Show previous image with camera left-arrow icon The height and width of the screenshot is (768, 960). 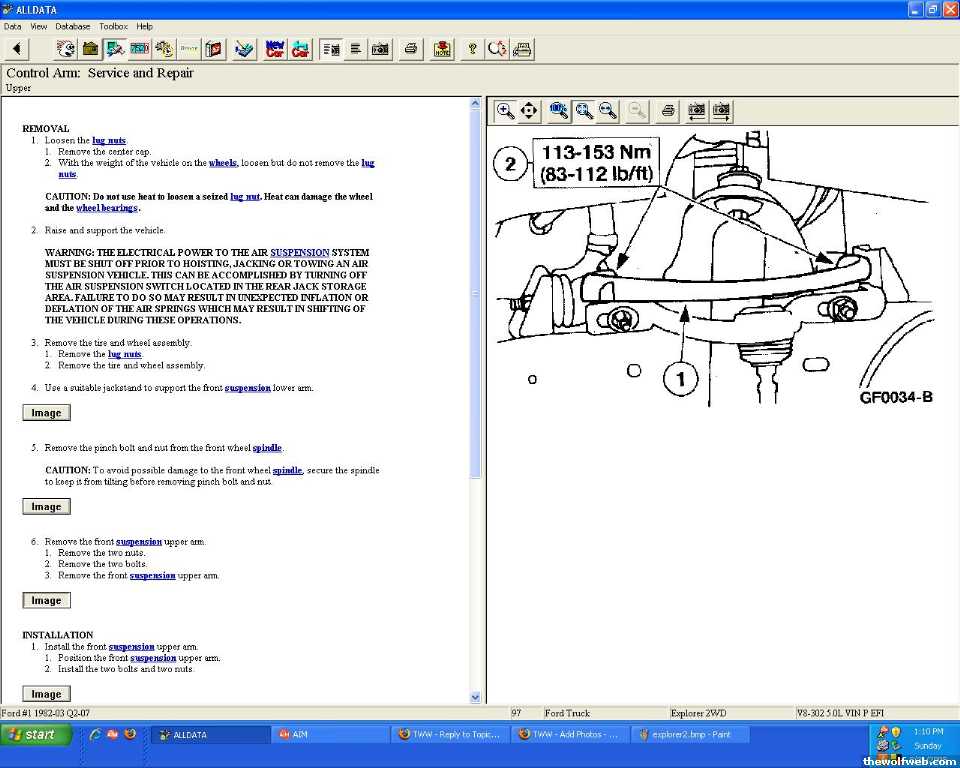pyautogui.click(x=696, y=110)
